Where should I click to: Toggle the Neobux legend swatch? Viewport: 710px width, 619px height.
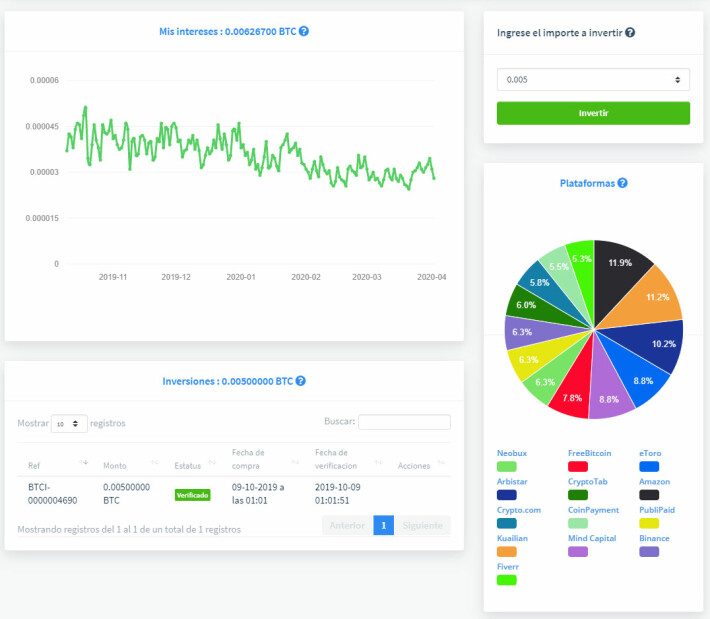click(x=507, y=466)
